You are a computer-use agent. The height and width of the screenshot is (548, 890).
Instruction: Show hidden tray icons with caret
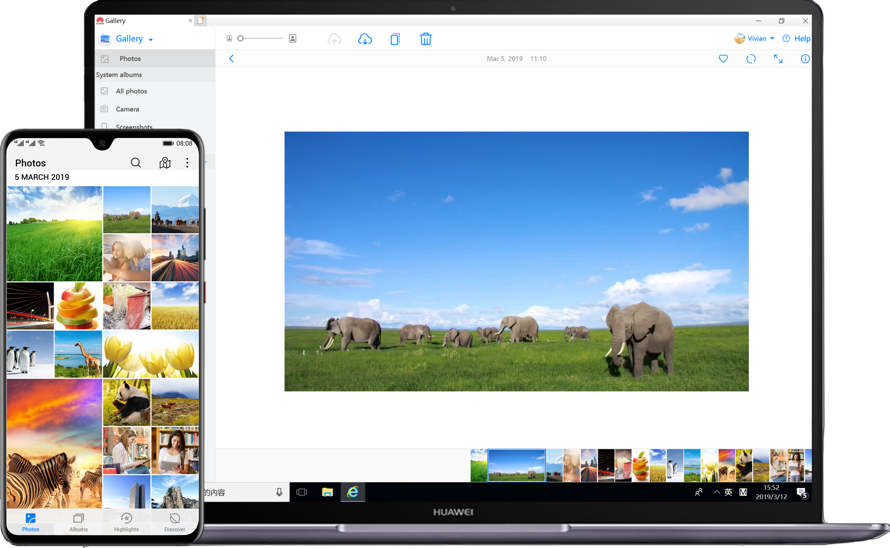coord(716,492)
